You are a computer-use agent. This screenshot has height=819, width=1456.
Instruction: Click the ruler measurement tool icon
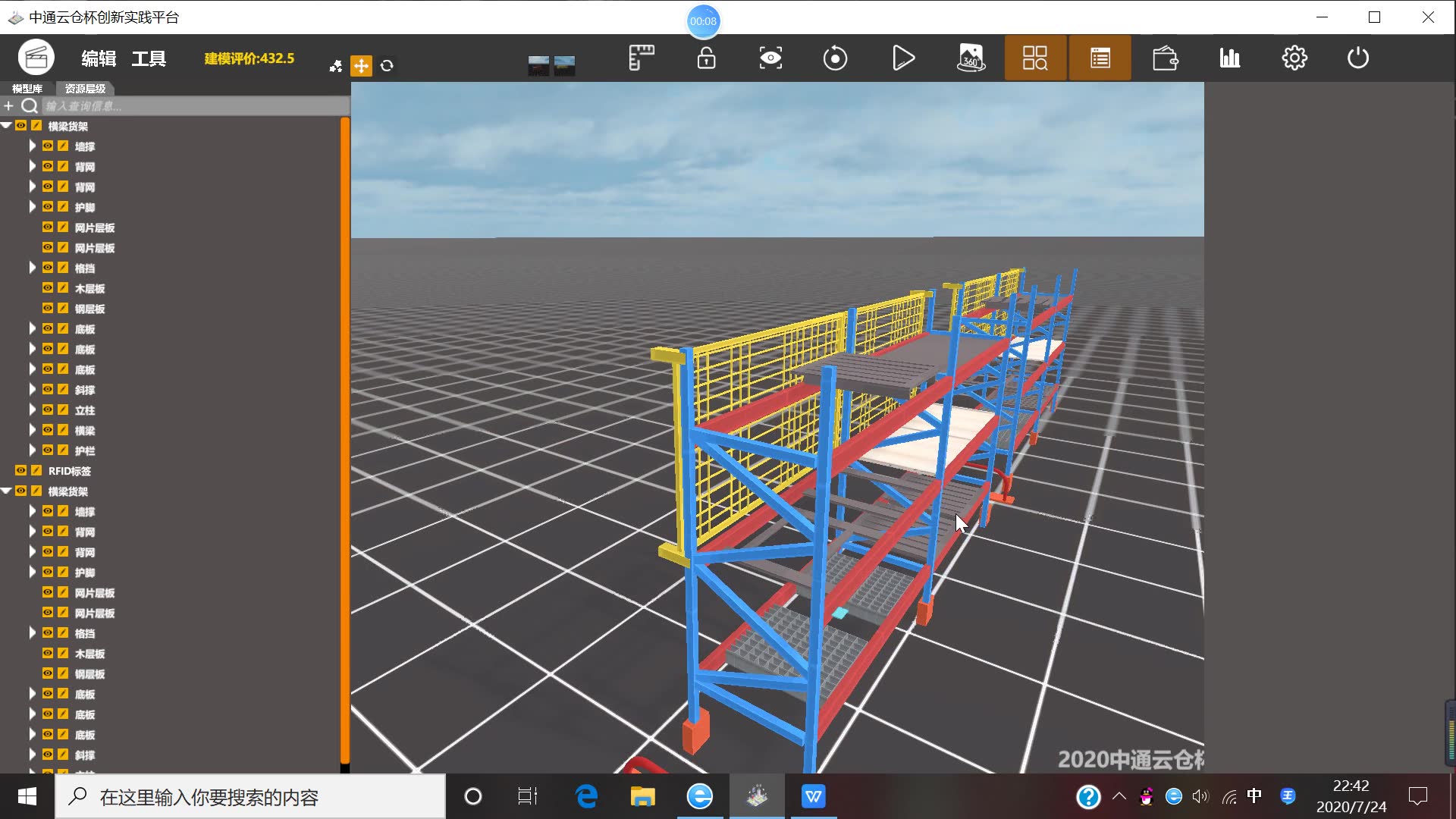(641, 58)
